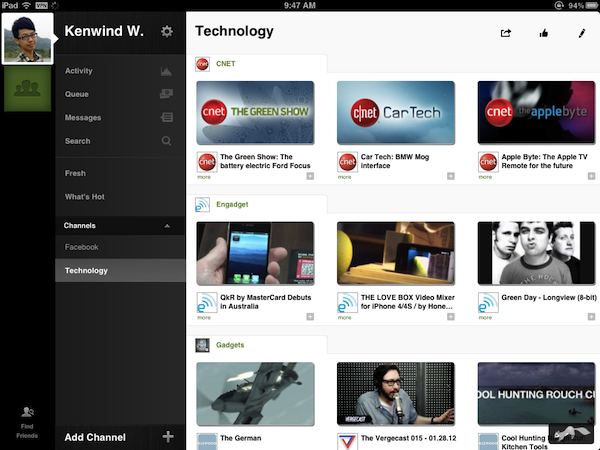The height and width of the screenshot is (450, 600).
Task: Open 'Apple Byte: The Apple TV Remote' title
Action: 544,161
